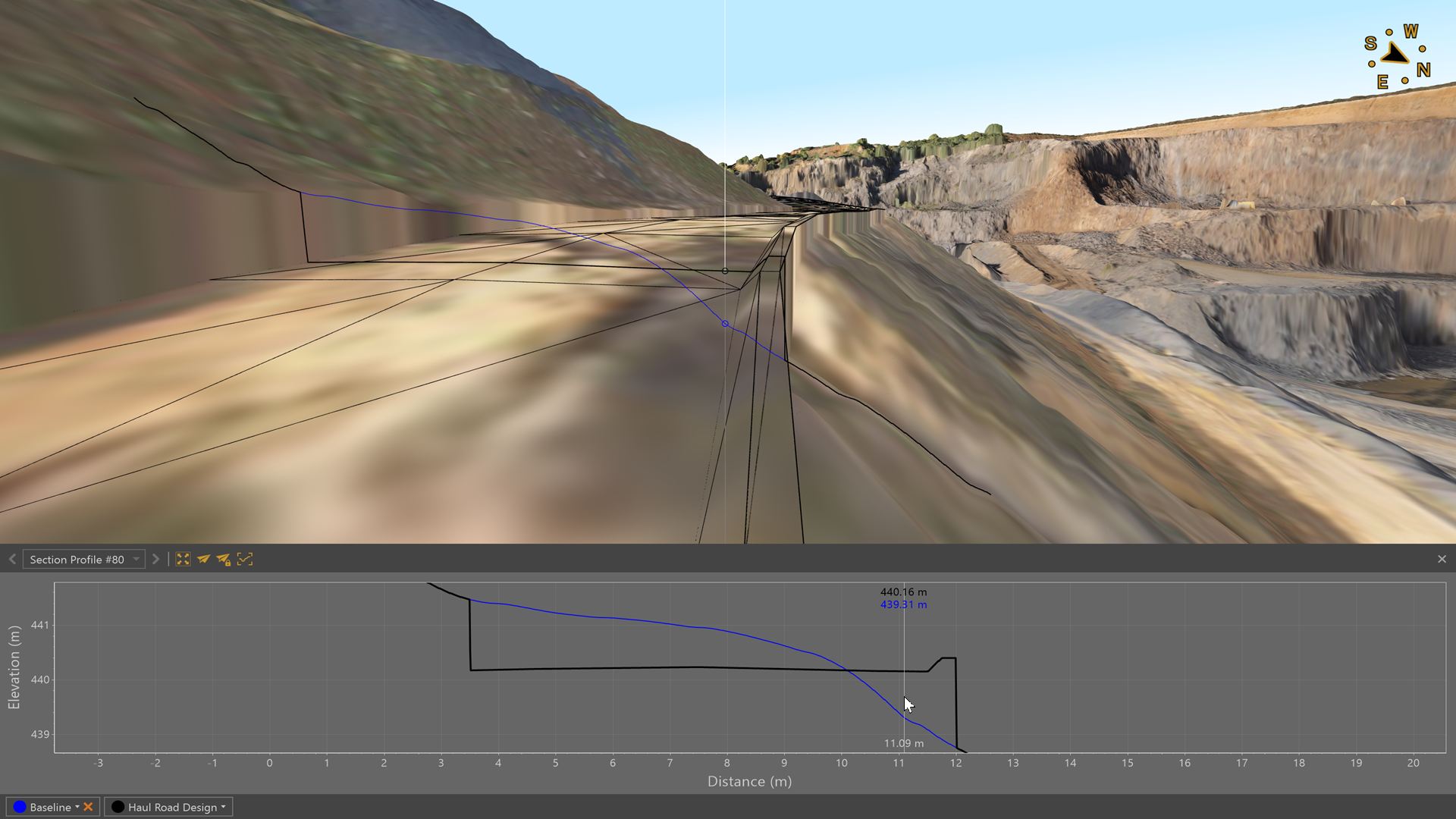Click the fly-to-section paper plane icon
This screenshot has width=1456, height=819.
tap(203, 559)
